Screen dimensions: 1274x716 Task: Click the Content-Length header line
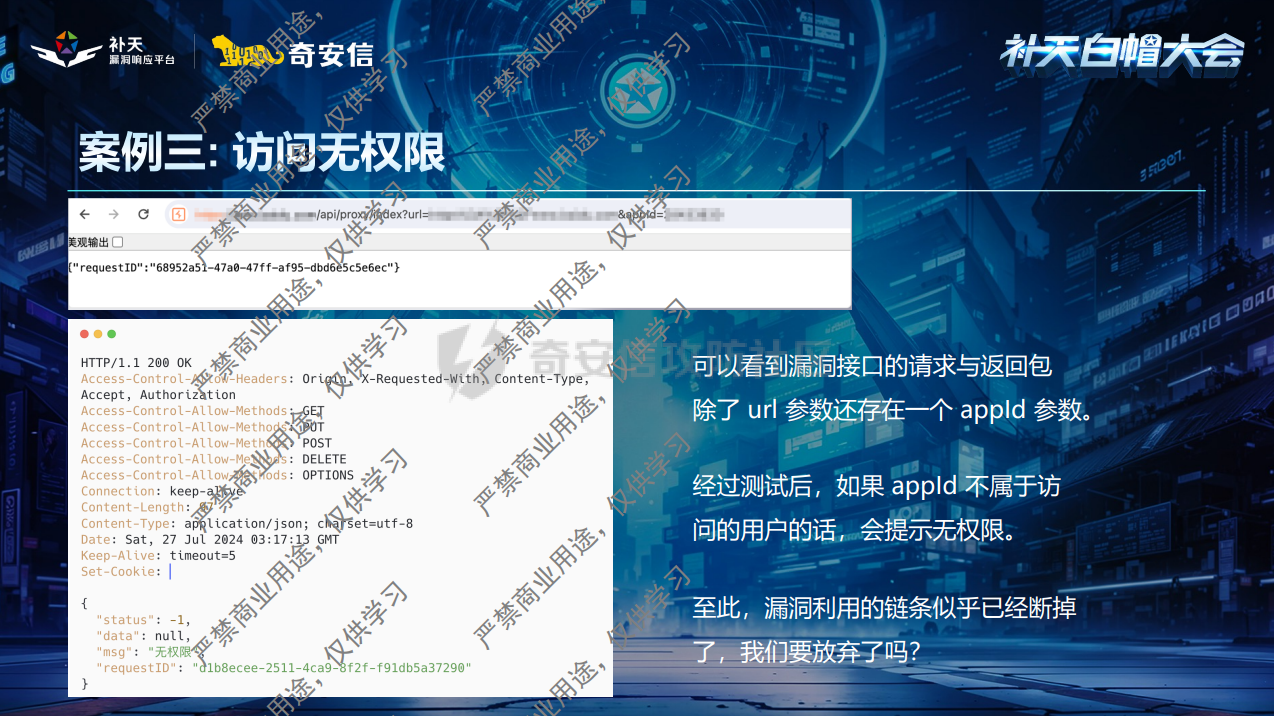point(147,507)
